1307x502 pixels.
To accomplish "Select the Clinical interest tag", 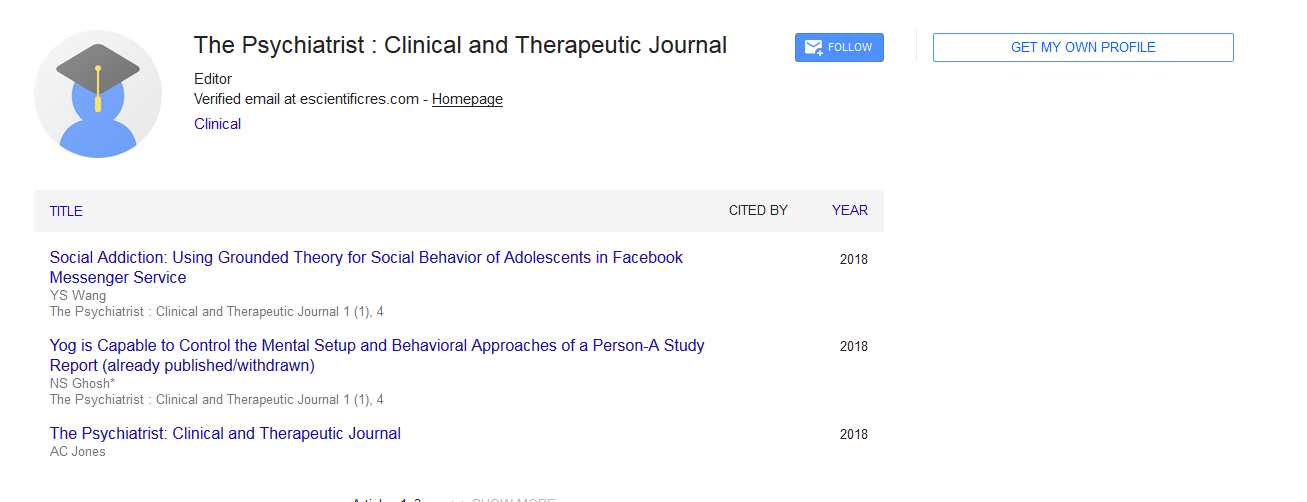I will pyautogui.click(x=217, y=124).
